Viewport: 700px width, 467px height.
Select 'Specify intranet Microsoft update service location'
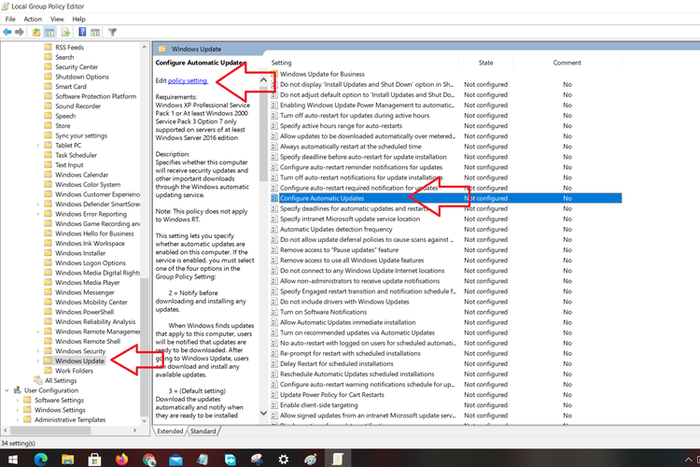pos(350,219)
